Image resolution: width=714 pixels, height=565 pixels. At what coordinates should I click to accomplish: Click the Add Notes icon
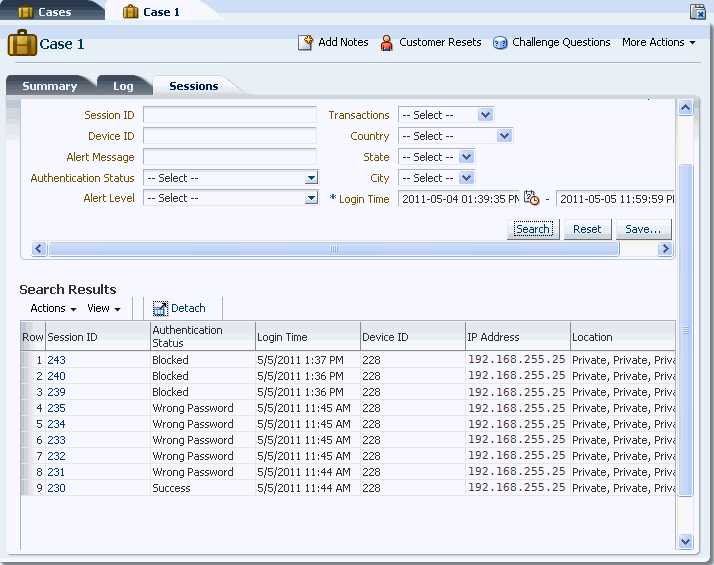click(x=305, y=42)
